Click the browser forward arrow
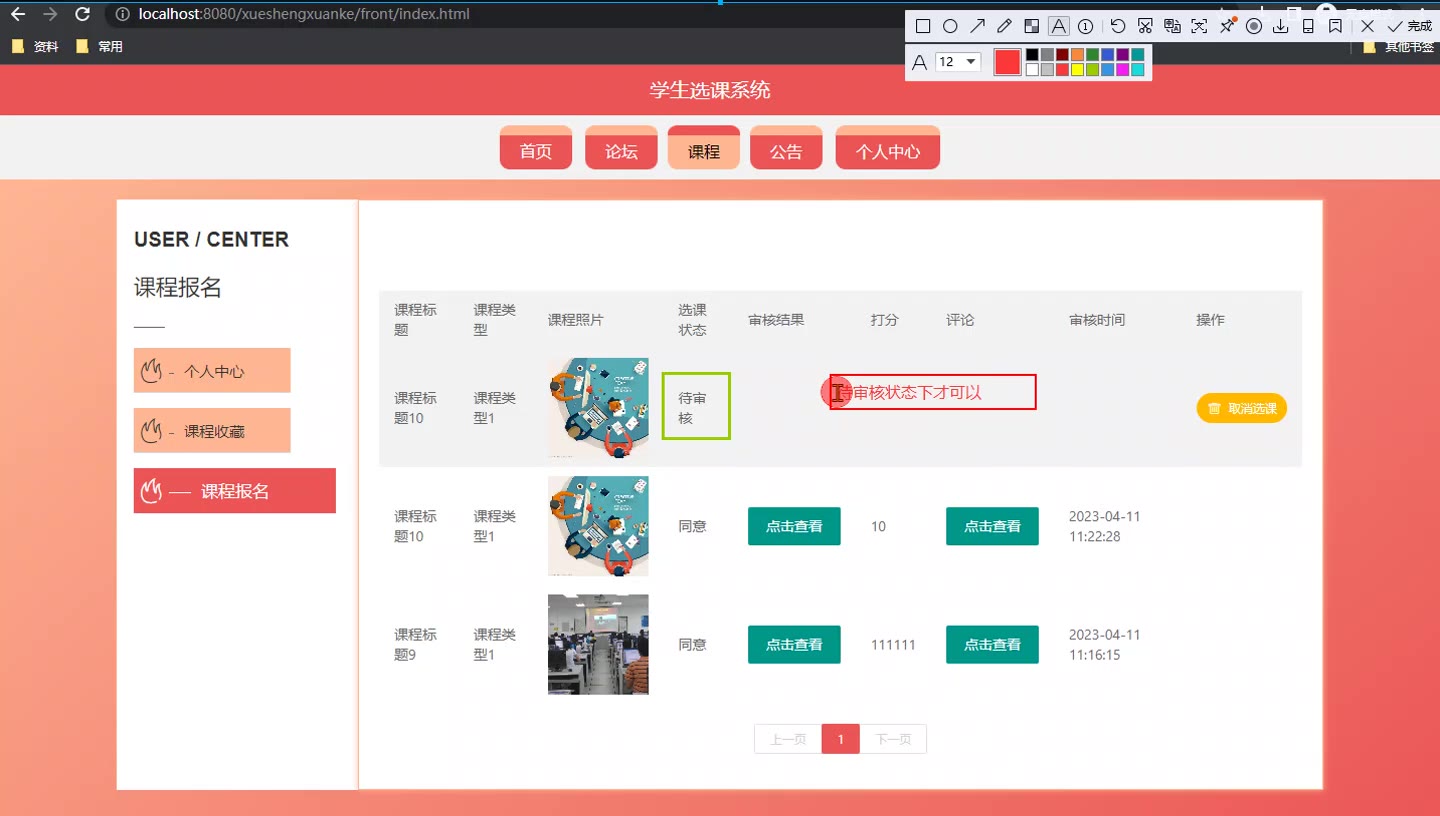This screenshot has width=1440, height=816. pyautogui.click(x=50, y=14)
